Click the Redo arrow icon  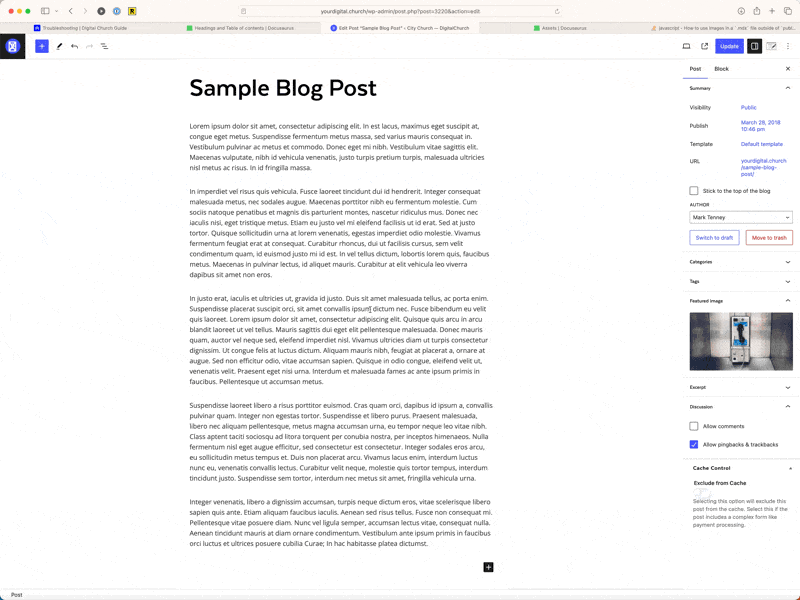point(89,46)
